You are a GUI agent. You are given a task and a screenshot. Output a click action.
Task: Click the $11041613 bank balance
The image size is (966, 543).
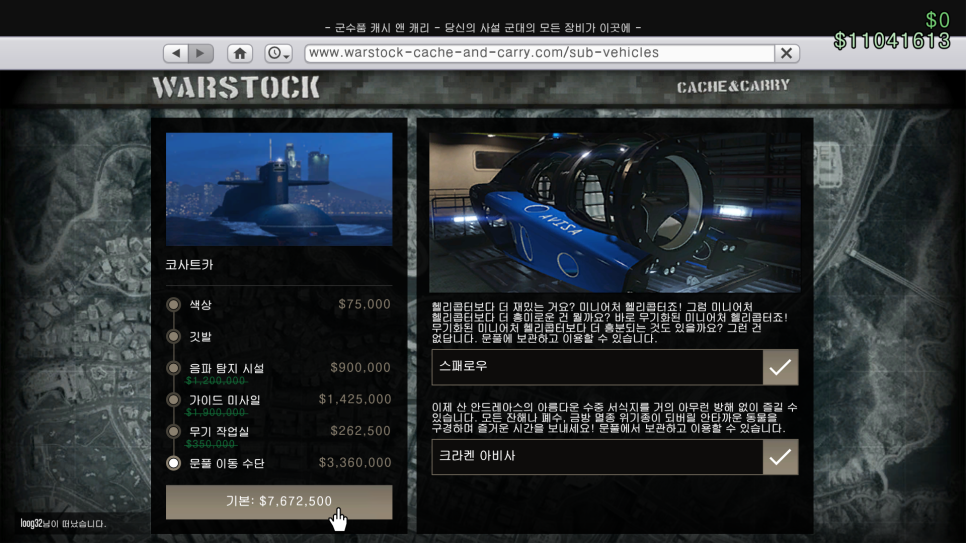(892, 41)
